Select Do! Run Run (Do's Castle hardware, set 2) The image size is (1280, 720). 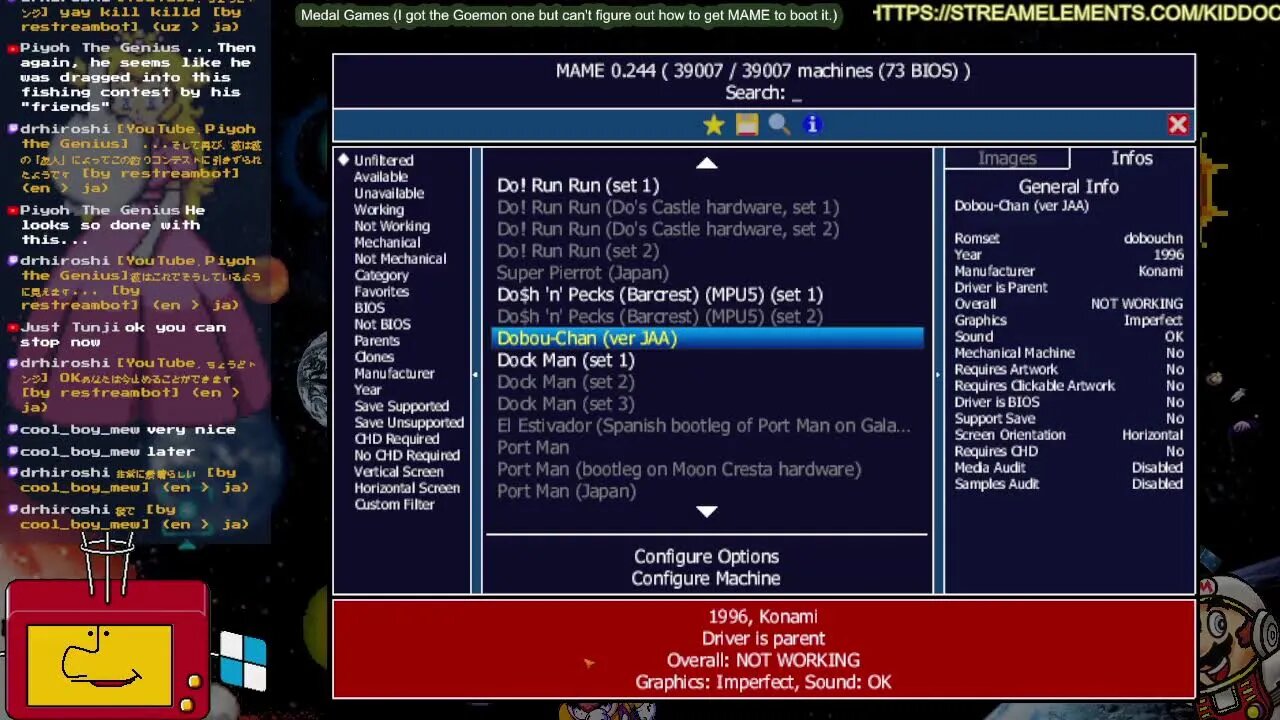pyautogui.click(x=707, y=229)
